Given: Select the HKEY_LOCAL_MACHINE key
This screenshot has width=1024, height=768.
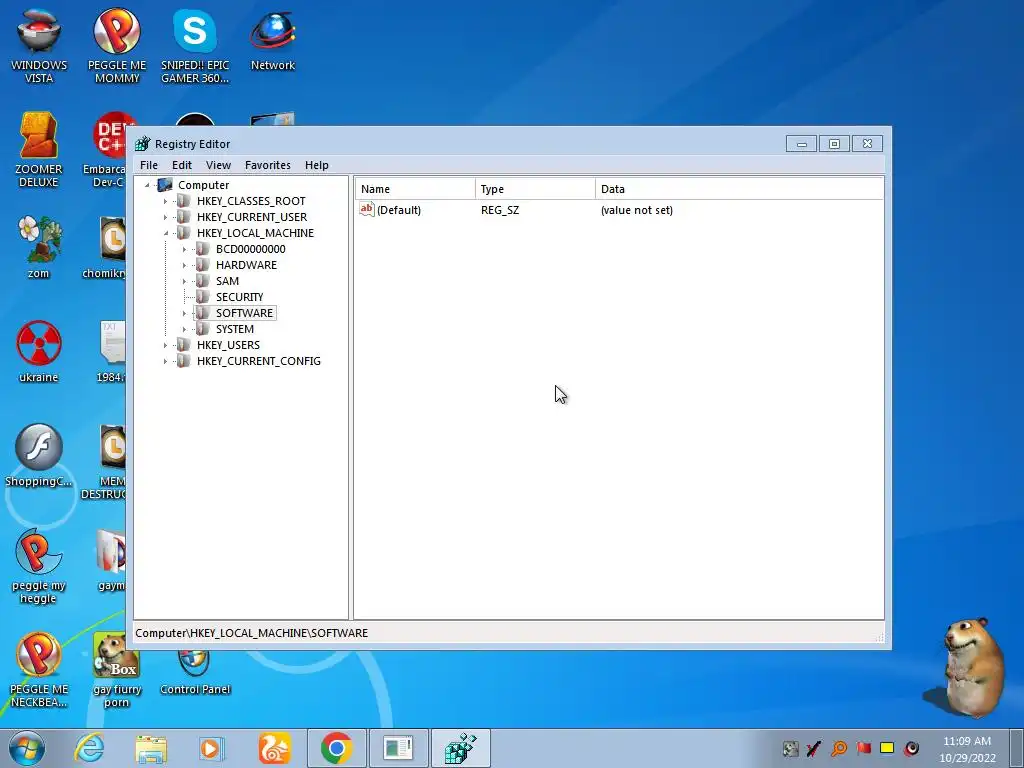Looking at the screenshot, I should tap(255, 233).
